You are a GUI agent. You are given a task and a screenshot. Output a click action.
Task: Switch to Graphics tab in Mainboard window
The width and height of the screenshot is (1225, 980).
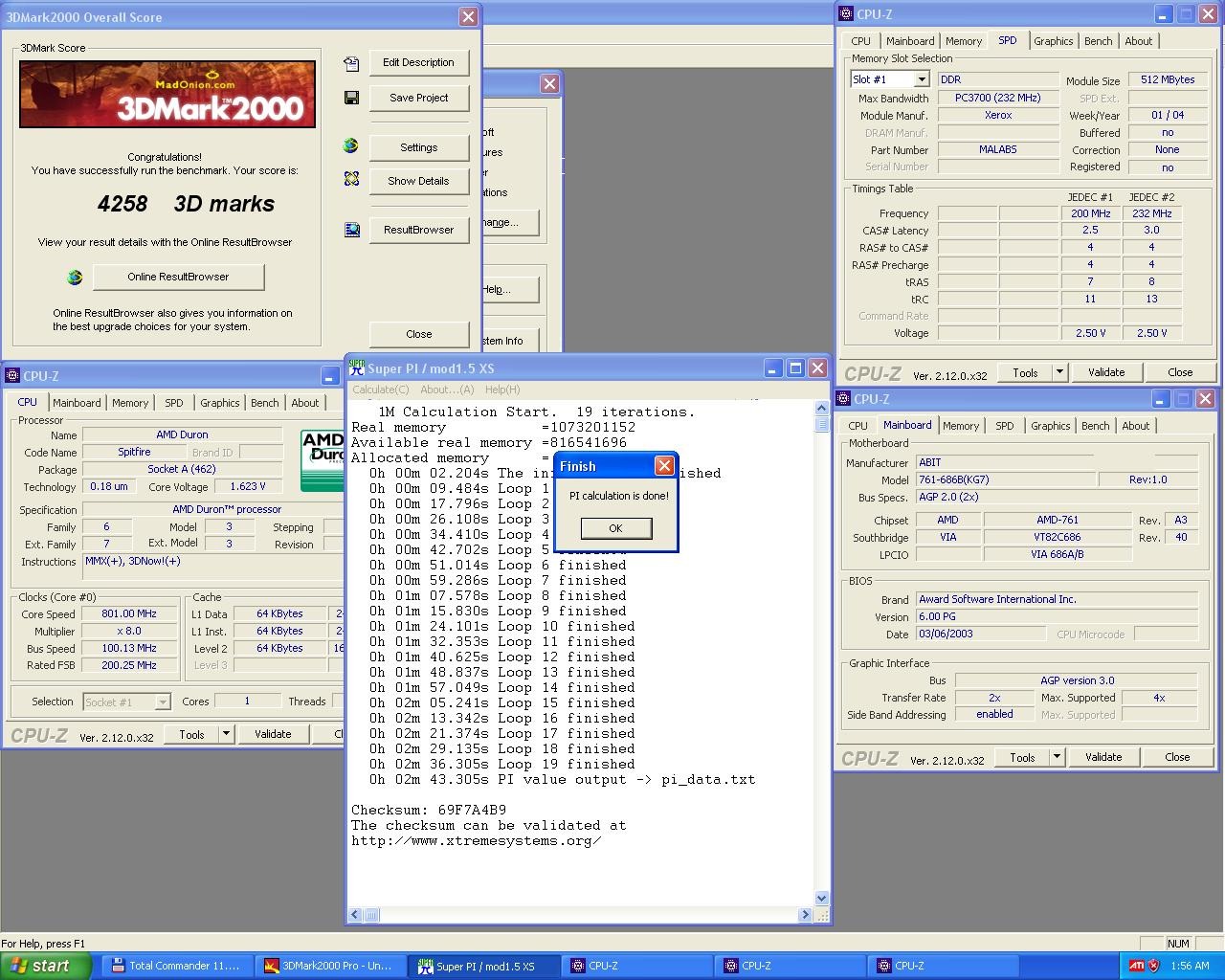(1050, 426)
